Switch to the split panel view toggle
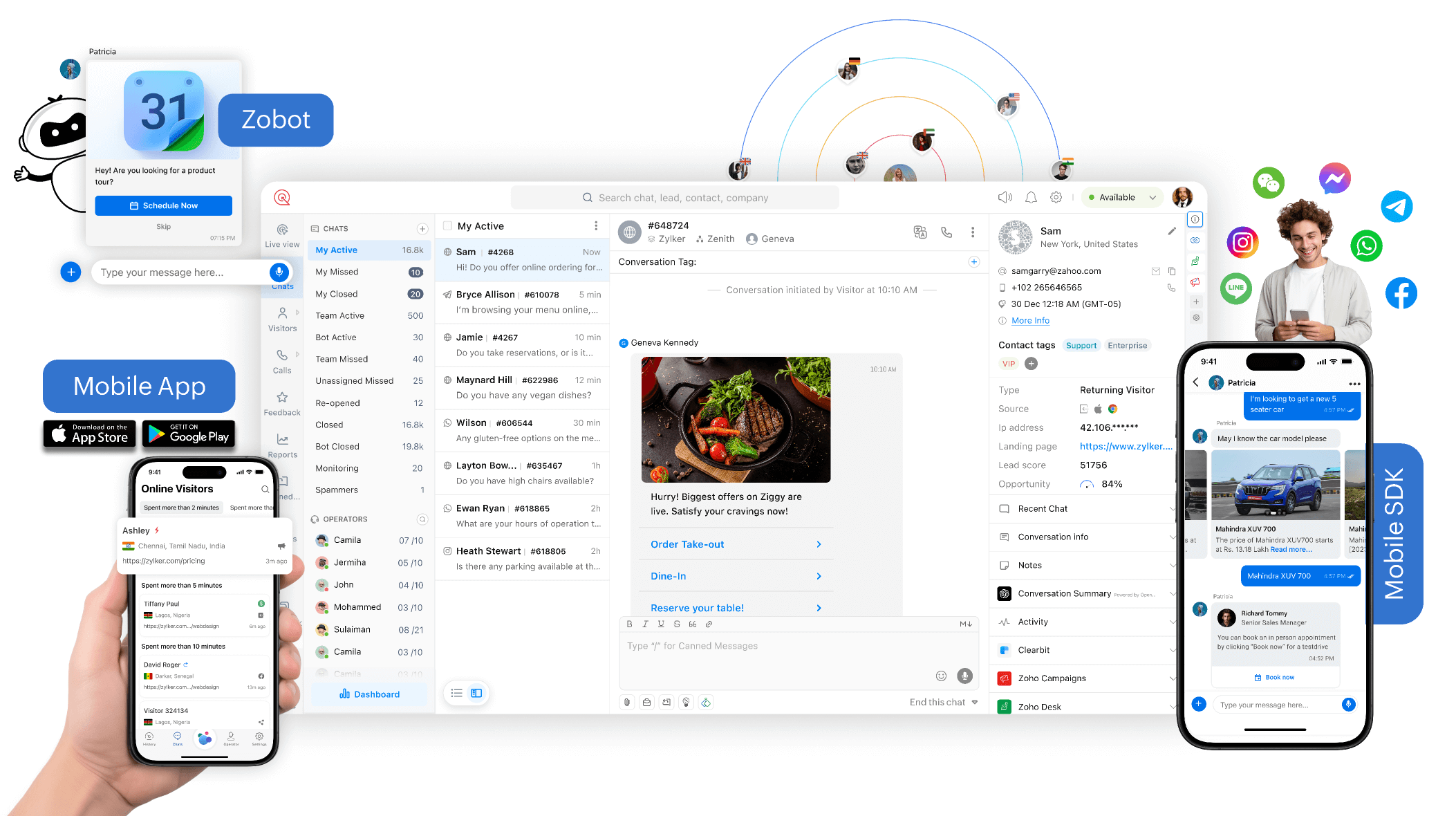This screenshot has width=1456, height=816. [x=476, y=693]
